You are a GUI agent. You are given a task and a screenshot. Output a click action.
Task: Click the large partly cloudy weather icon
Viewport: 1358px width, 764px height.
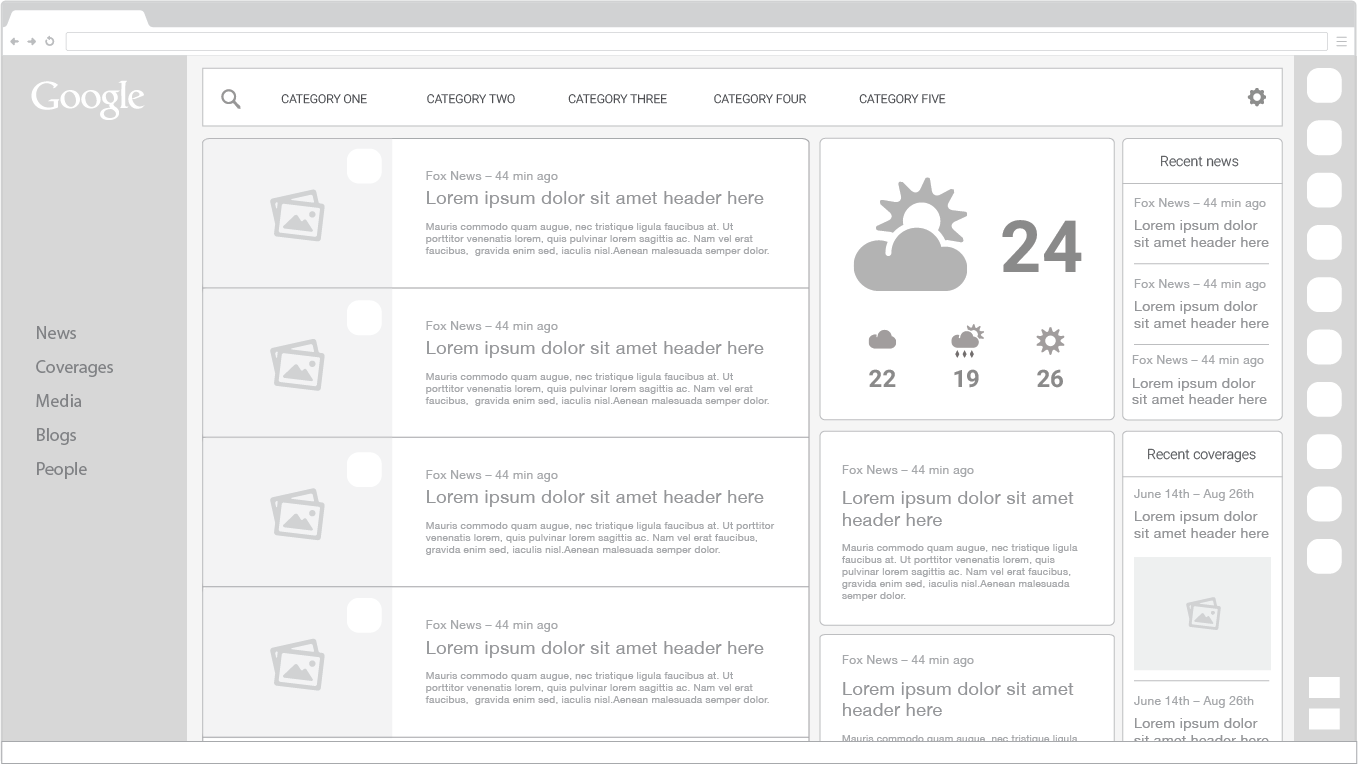click(911, 234)
